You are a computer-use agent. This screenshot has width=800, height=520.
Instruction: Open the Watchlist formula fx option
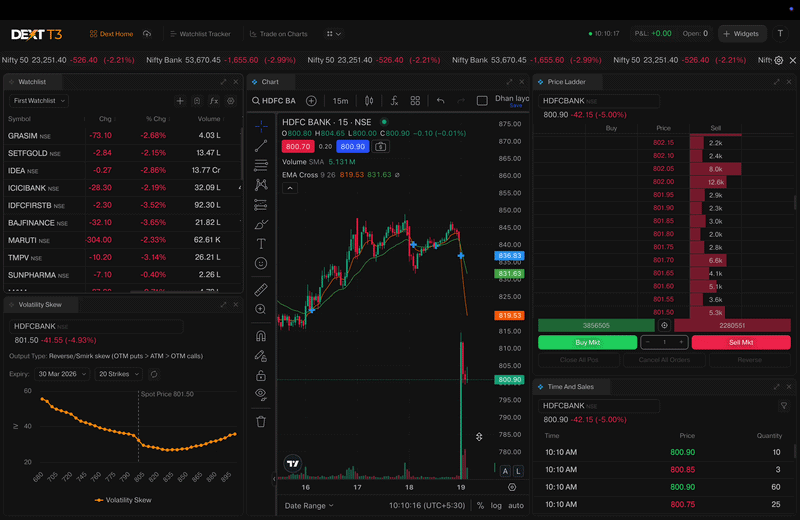[214, 101]
